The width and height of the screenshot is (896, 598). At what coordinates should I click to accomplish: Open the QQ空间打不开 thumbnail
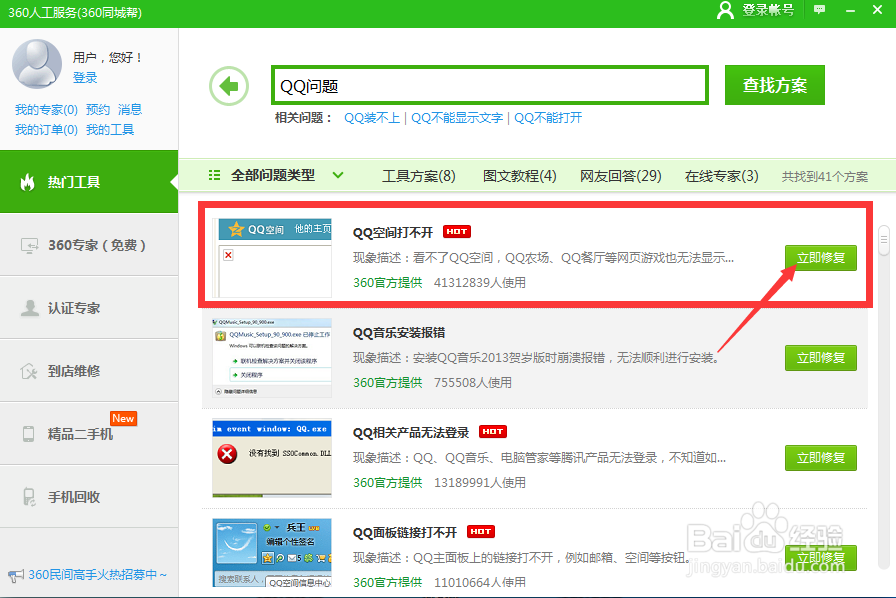272,258
